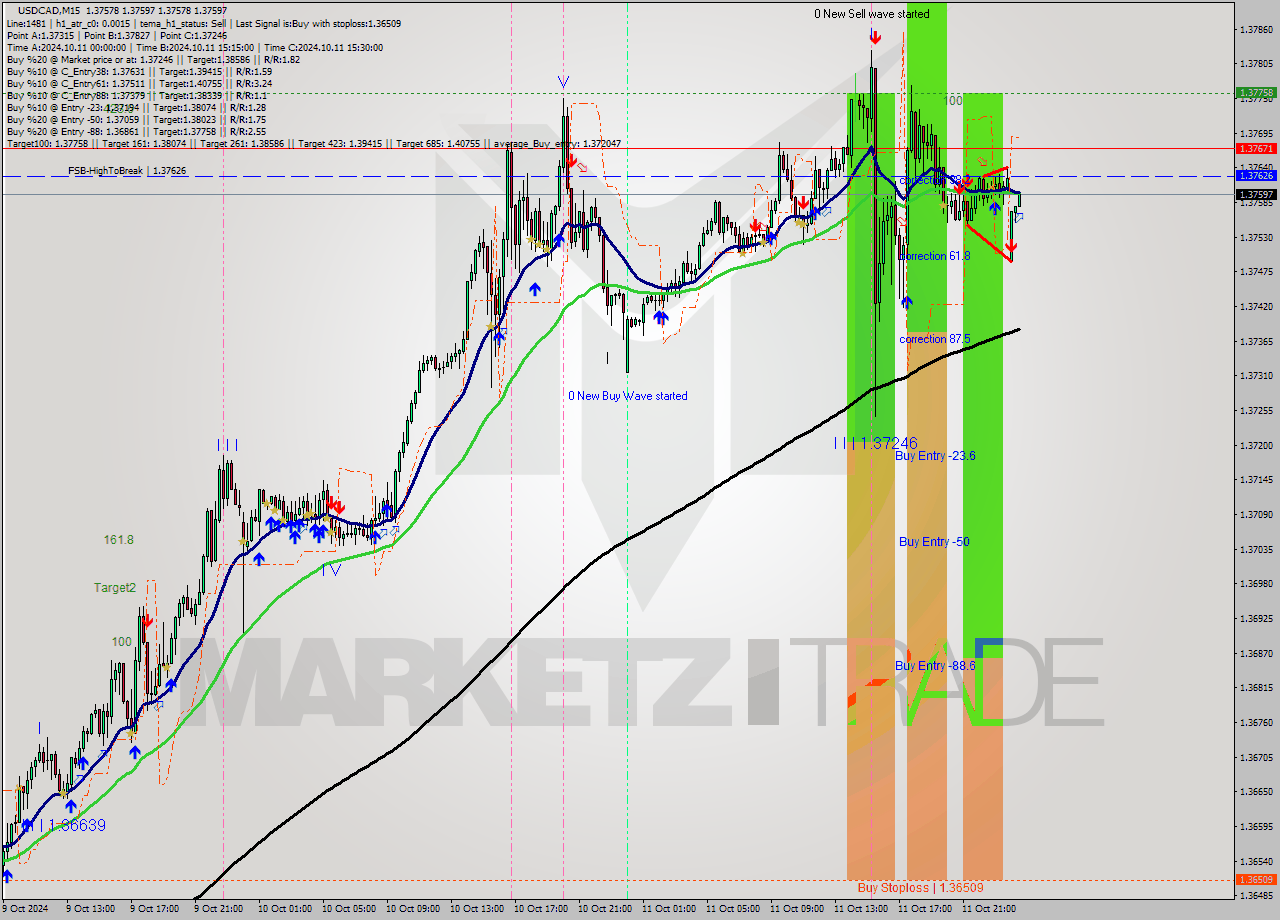1280x920 pixels.
Task: Click the red 1.36509 stoploss price tag
Action: [1256, 880]
